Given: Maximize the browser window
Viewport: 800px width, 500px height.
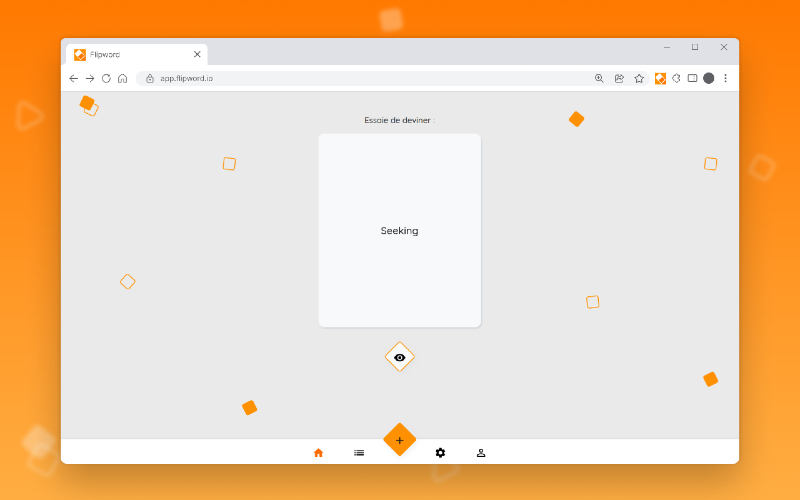Looking at the screenshot, I should coord(695,47).
